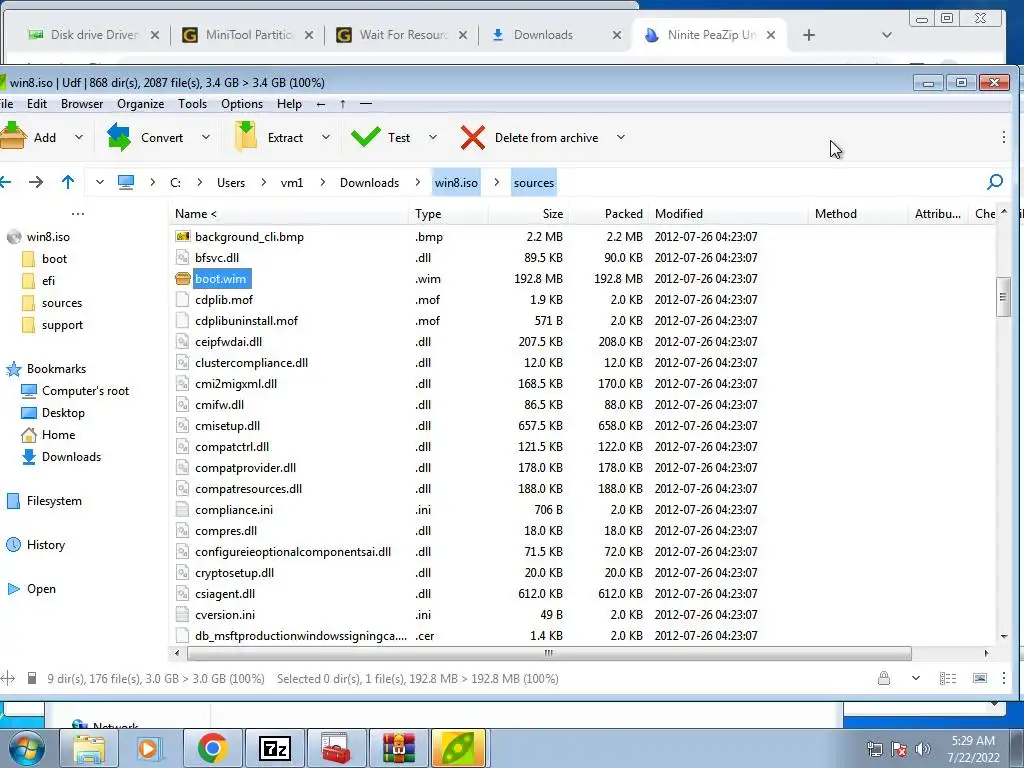Click the win8.iso breadcrumb
This screenshot has height=768, width=1024.
(456, 183)
